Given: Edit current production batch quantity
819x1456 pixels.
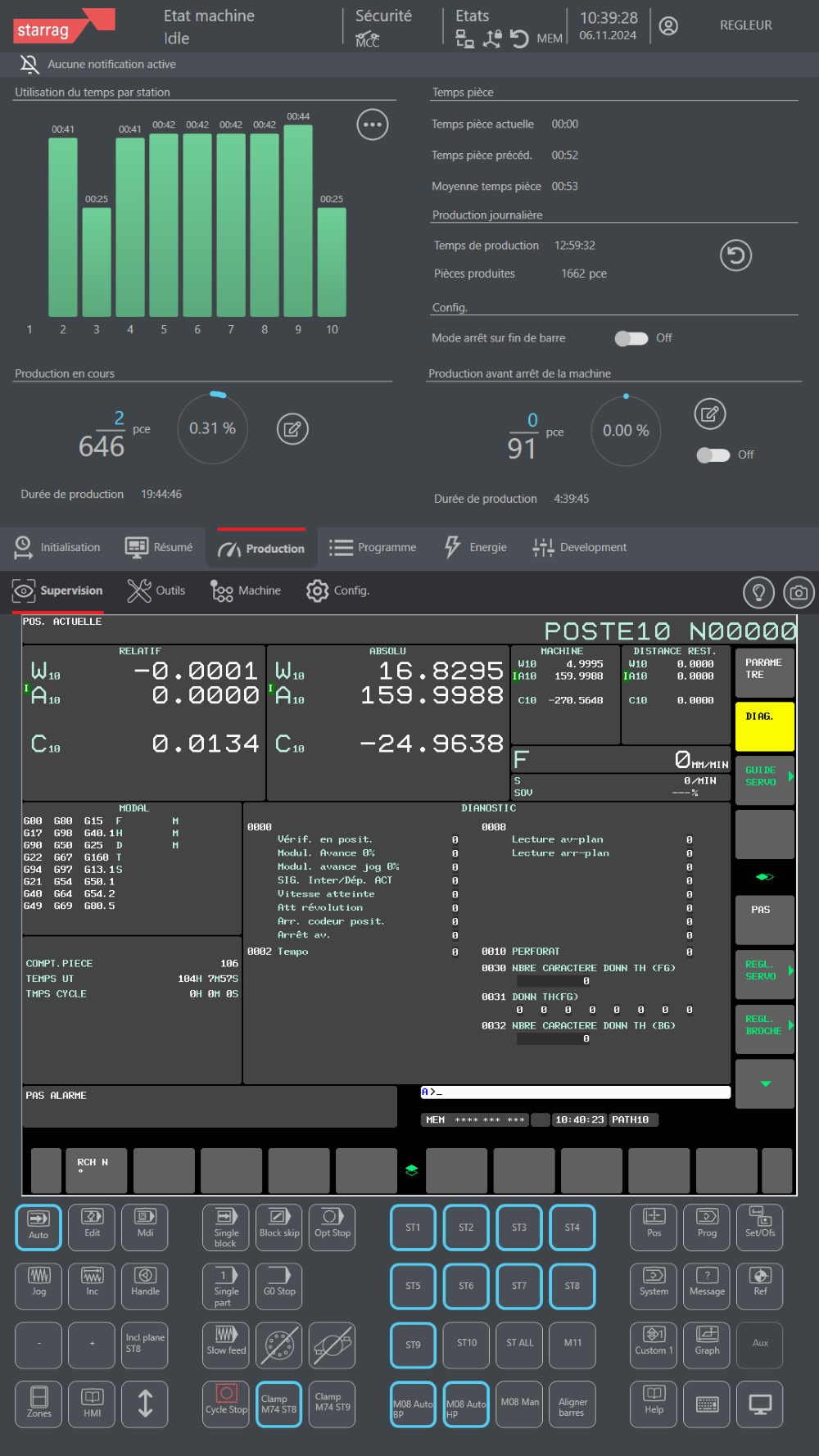Looking at the screenshot, I should [x=292, y=429].
